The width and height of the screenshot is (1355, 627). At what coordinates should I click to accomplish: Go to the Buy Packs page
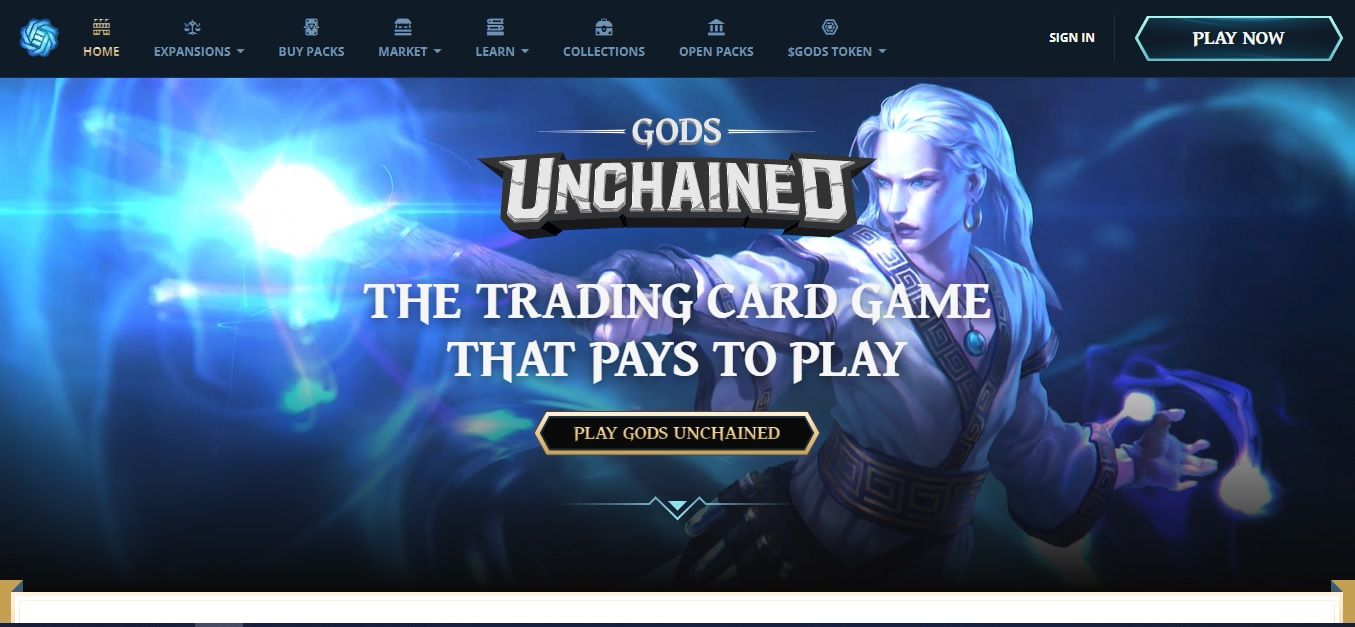(311, 51)
